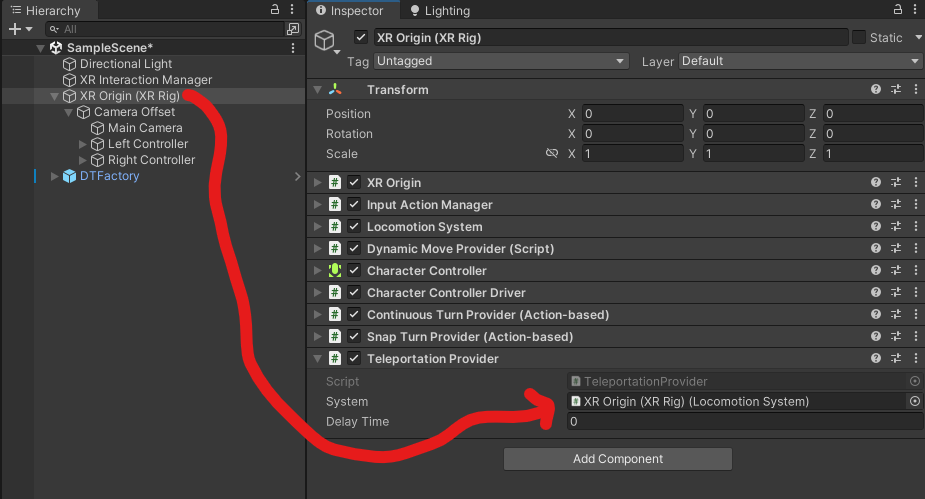The image size is (925, 499).
Task: Disable Input Action Manager component
Action: 354,204
